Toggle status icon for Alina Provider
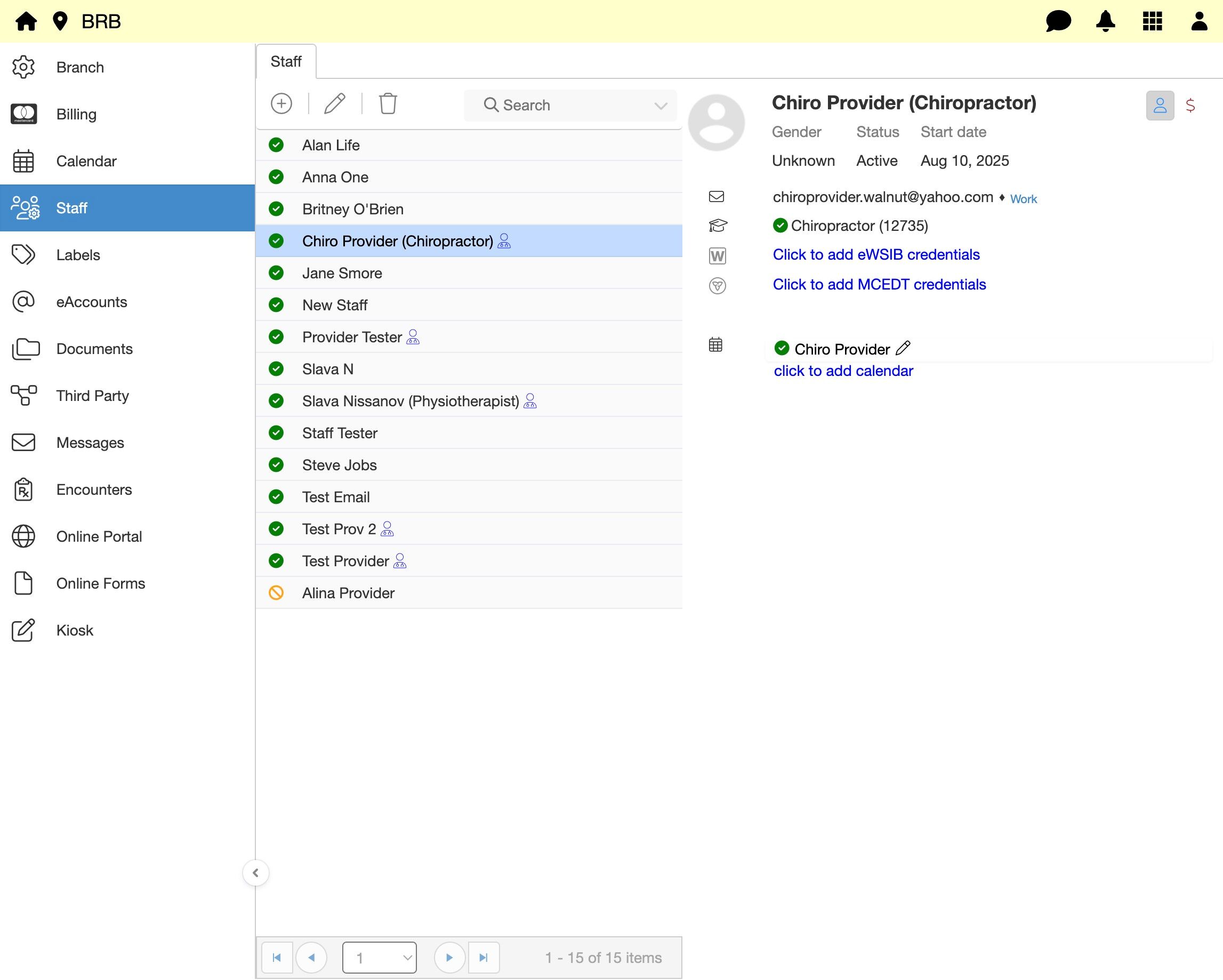 (x=276, y=593)
